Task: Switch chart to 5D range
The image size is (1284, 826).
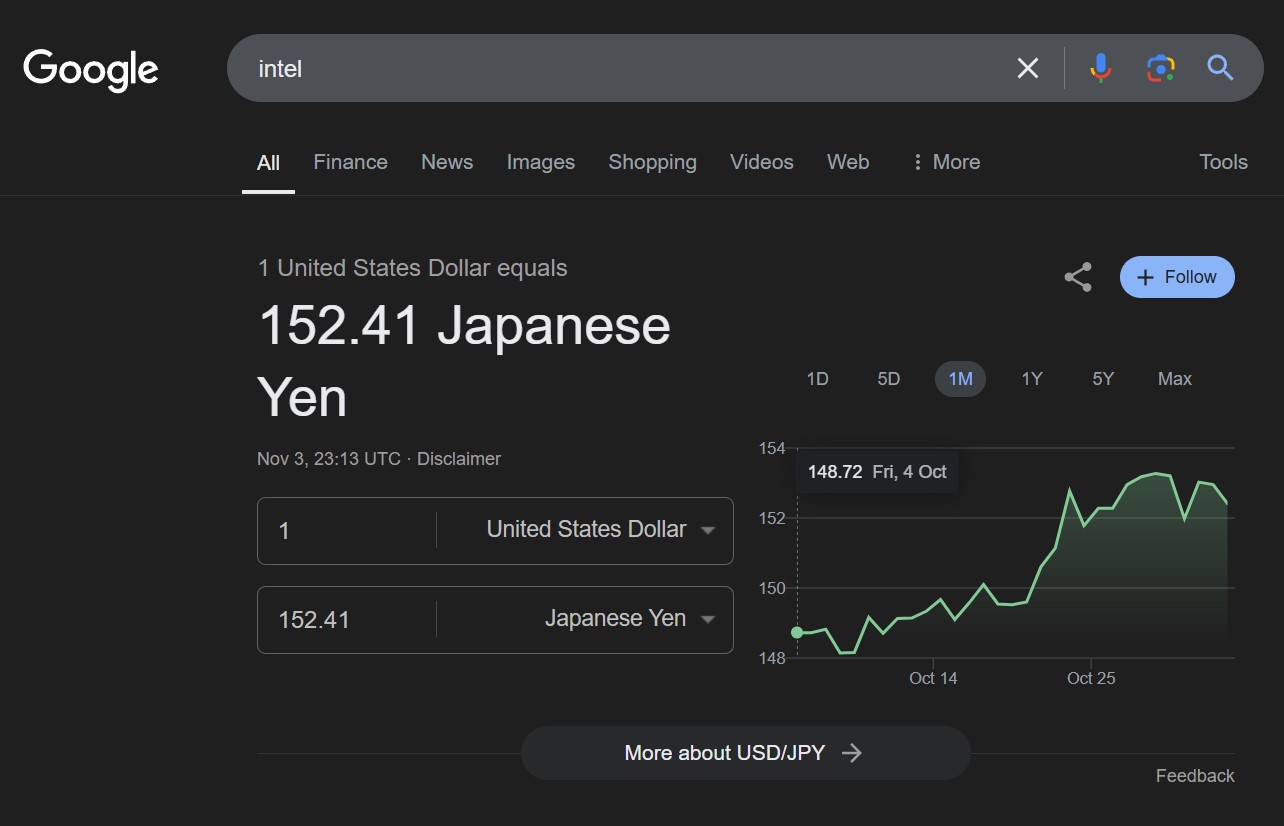Action: pyautogui.click(x=888, y=379)
